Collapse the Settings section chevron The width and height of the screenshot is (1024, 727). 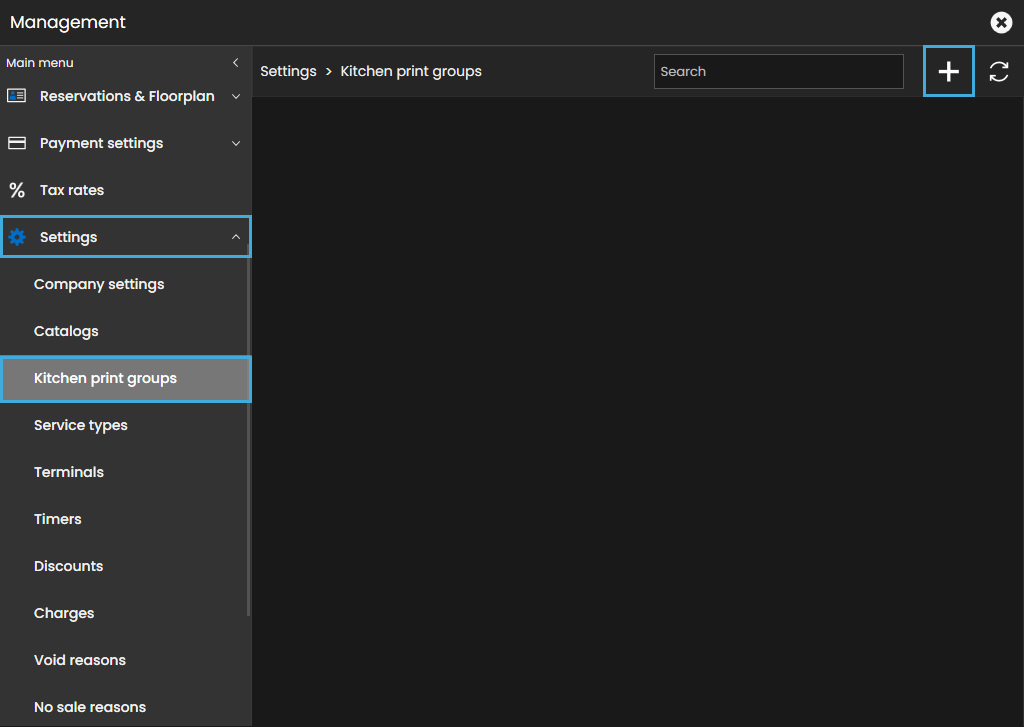tap(236, 237)
